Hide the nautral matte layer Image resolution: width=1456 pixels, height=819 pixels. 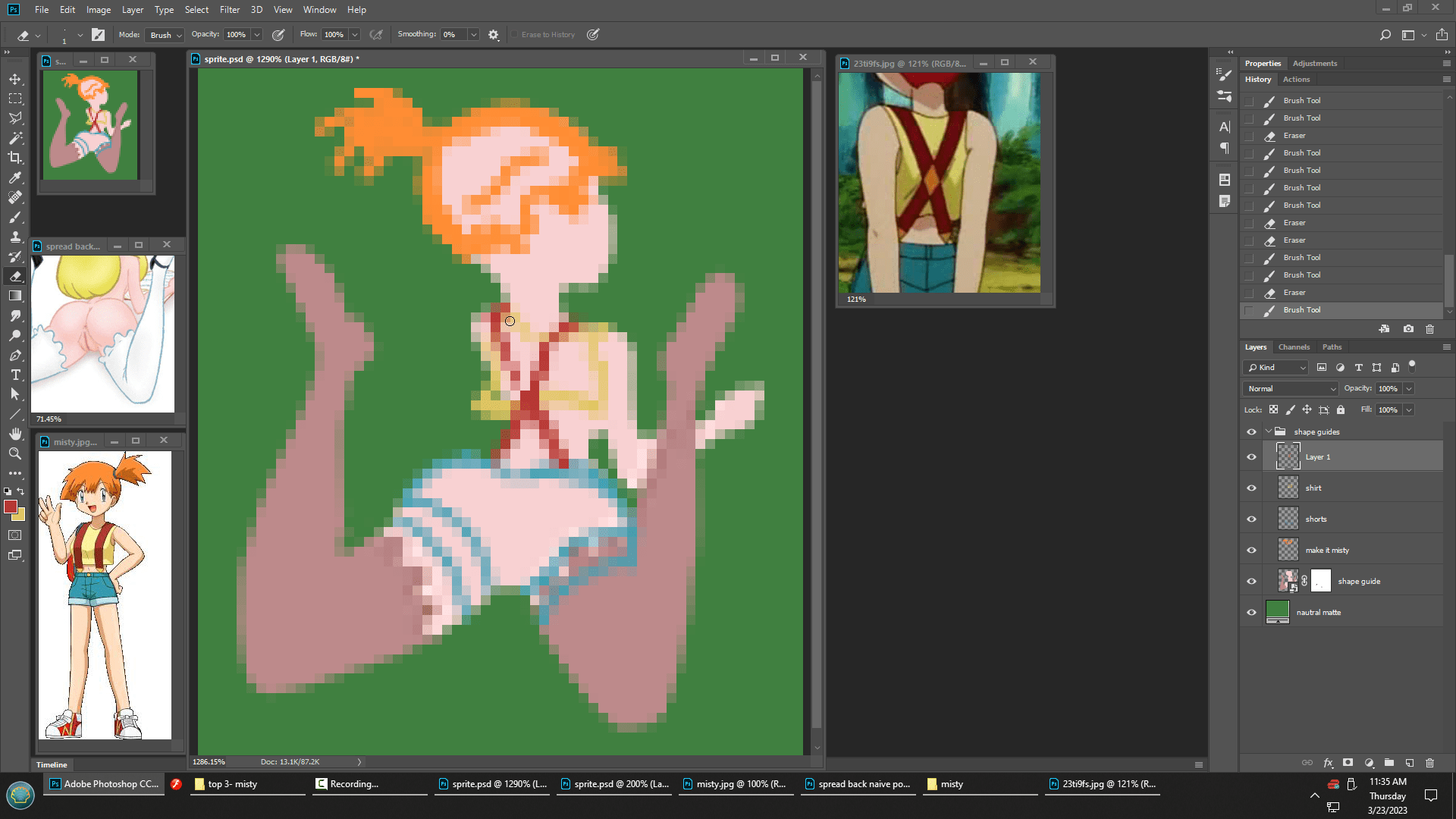pyautogui.click(x=1251, y=613)
